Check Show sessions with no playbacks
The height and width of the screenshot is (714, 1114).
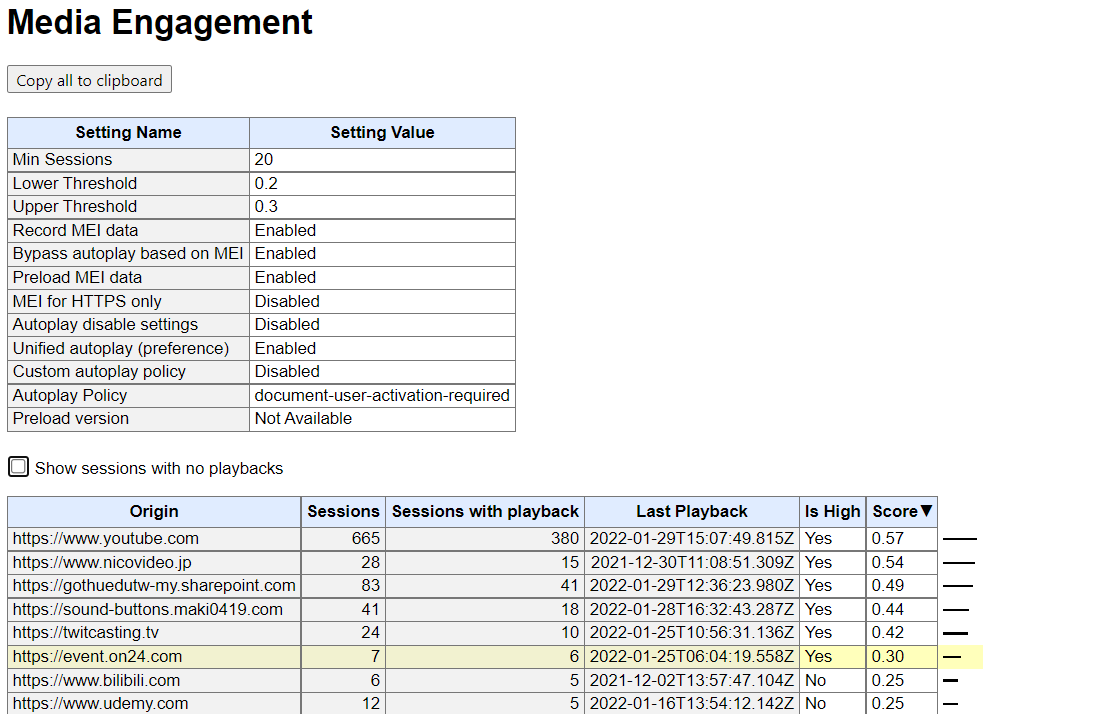click(18, 466)
